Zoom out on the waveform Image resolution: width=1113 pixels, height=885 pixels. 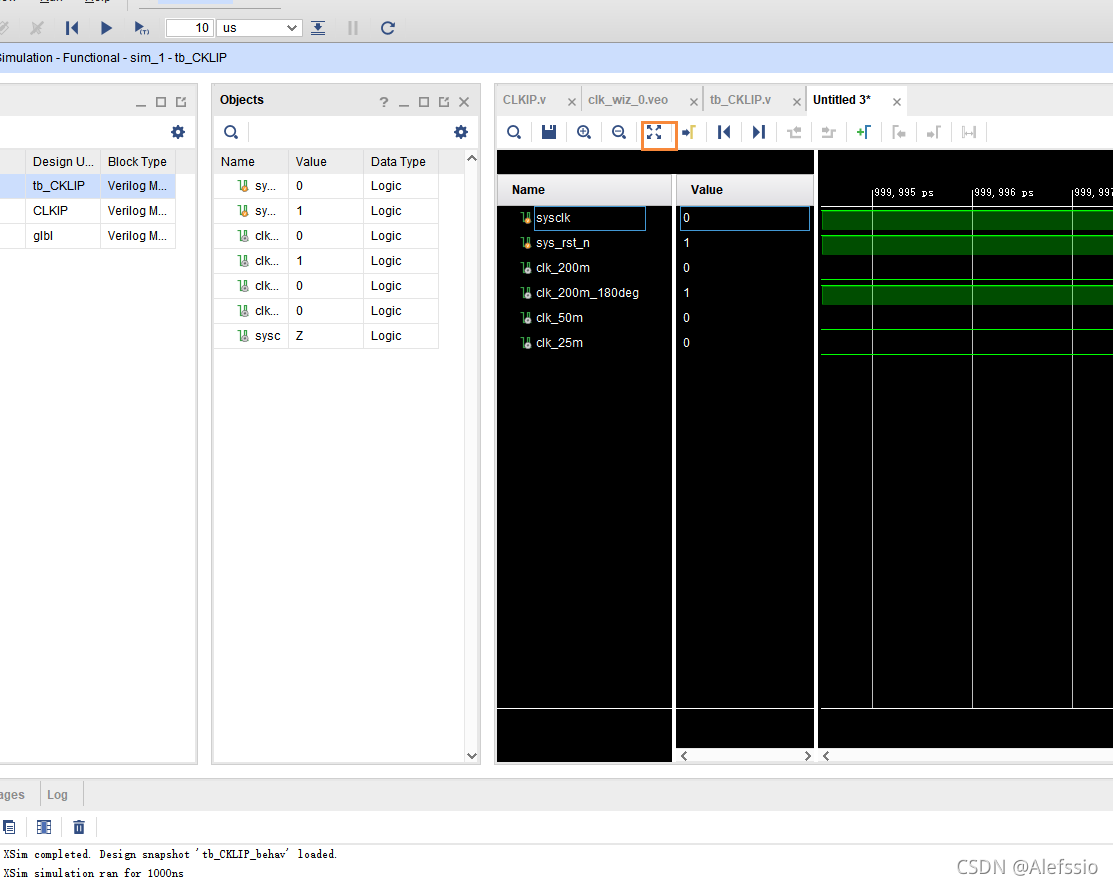[618, 132]
